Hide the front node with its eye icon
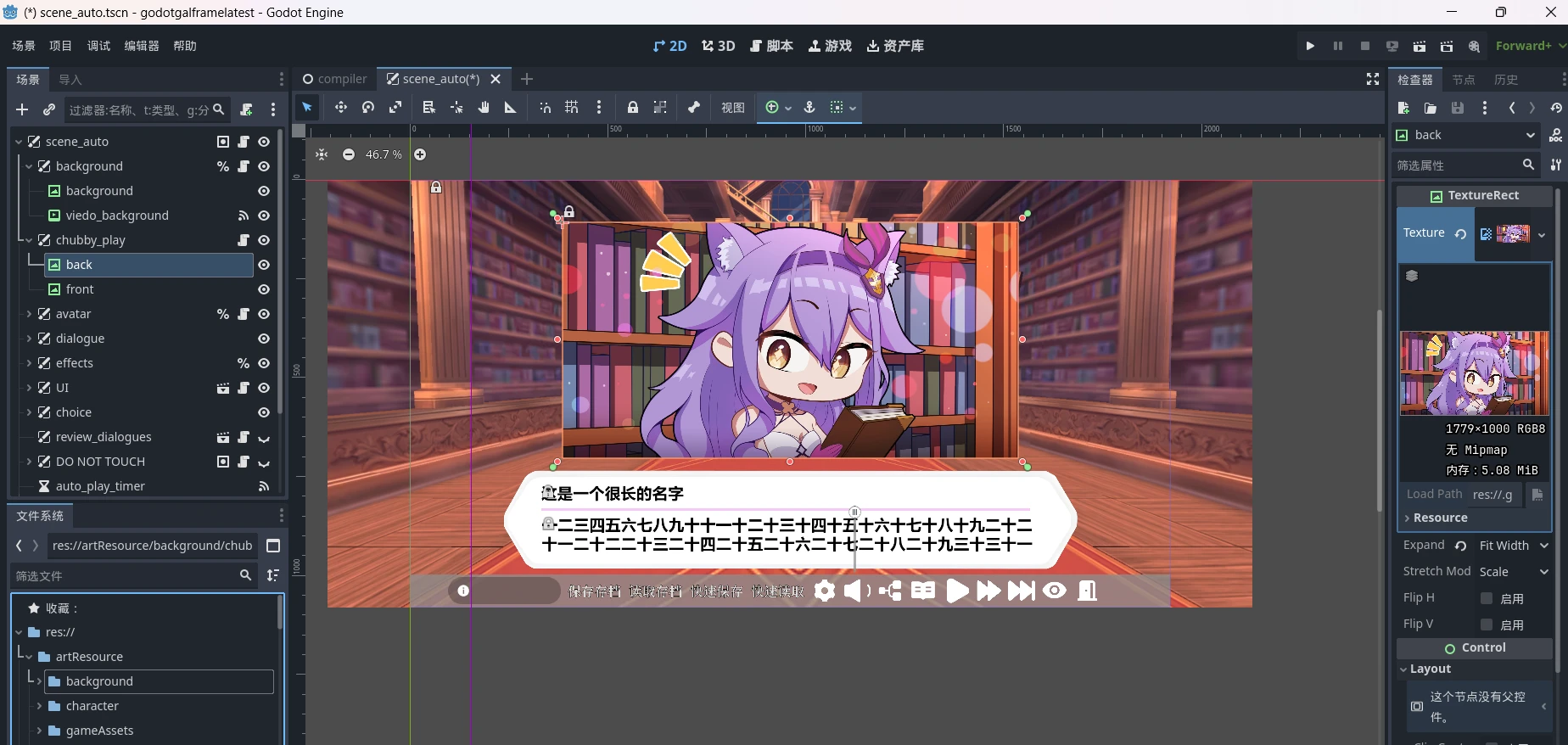1568x745 pixels. (264, 289)
